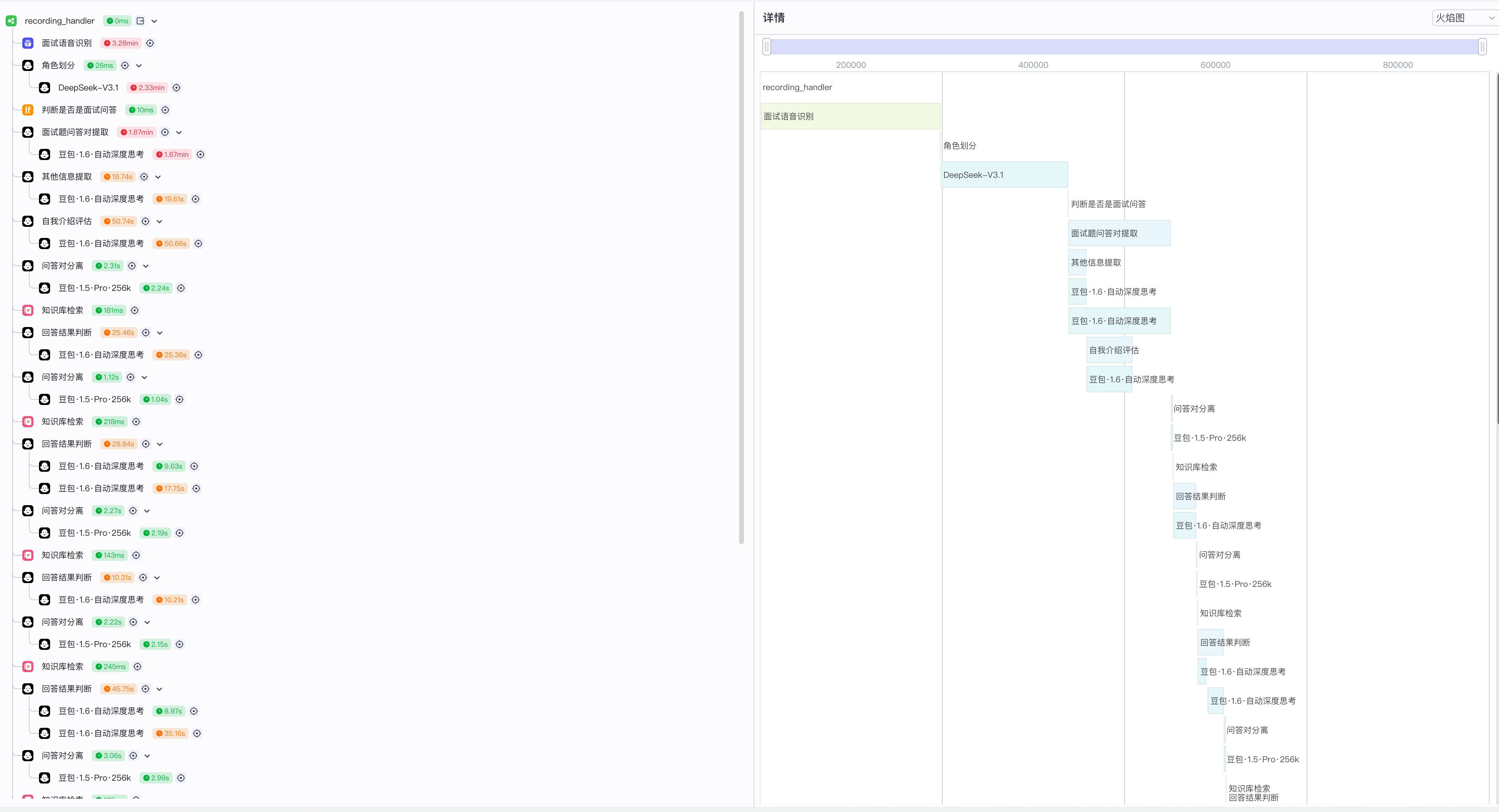Collapse the 角色划分 node chevron
Image resolution: width=1499 pixels, height=812 pixels.
click(139, 66)
